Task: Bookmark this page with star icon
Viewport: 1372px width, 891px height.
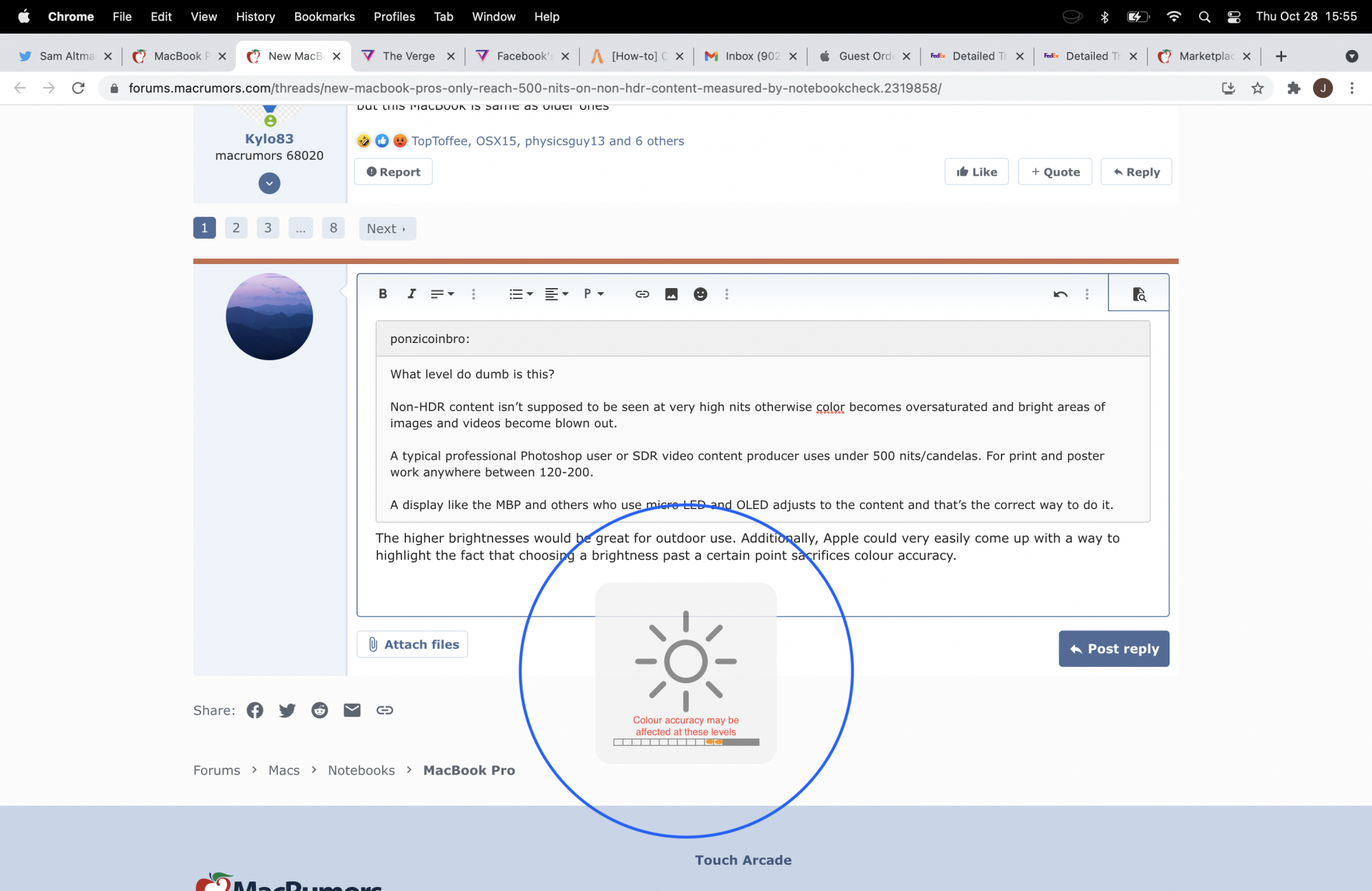Action: 1257,88
